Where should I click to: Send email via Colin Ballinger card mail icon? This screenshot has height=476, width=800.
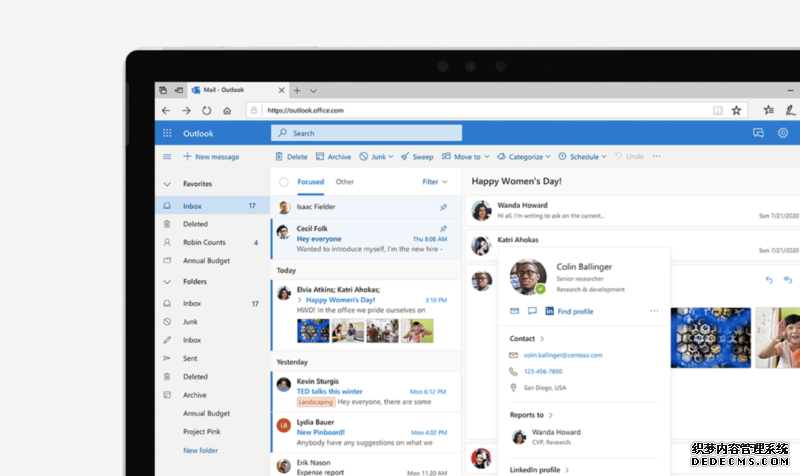tap(514, 311)
